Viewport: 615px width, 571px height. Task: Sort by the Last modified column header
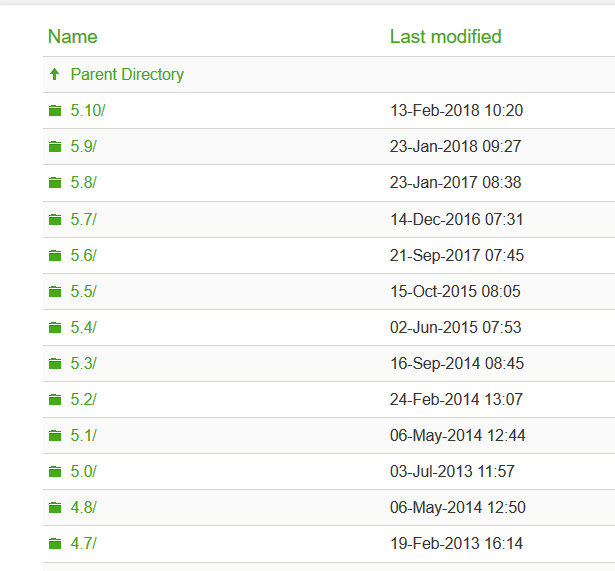(x=446, y=37)
